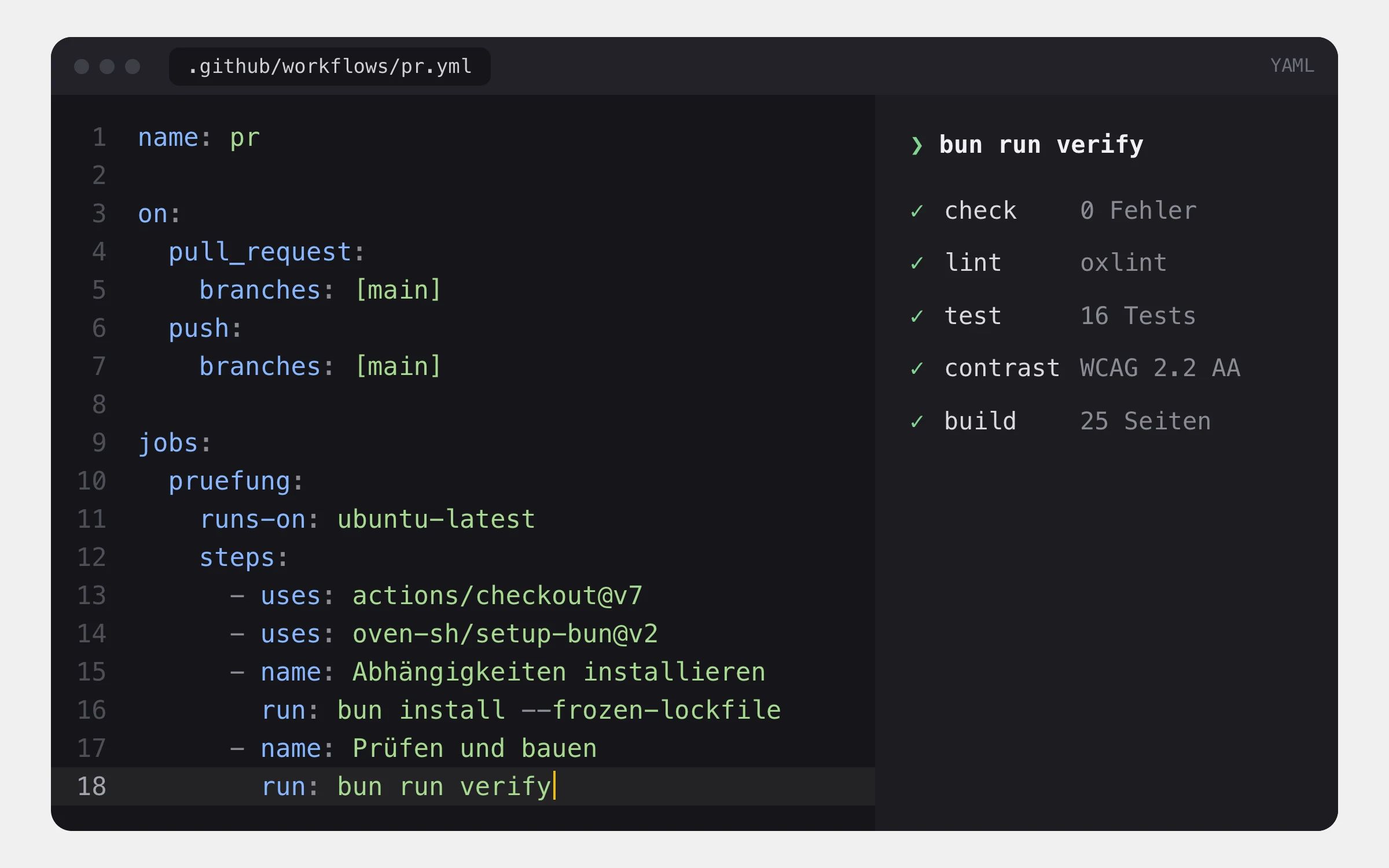1389x868 pixels.
Task: Click the 'on:' key on line 3
Action: click(x=160, y=214)
